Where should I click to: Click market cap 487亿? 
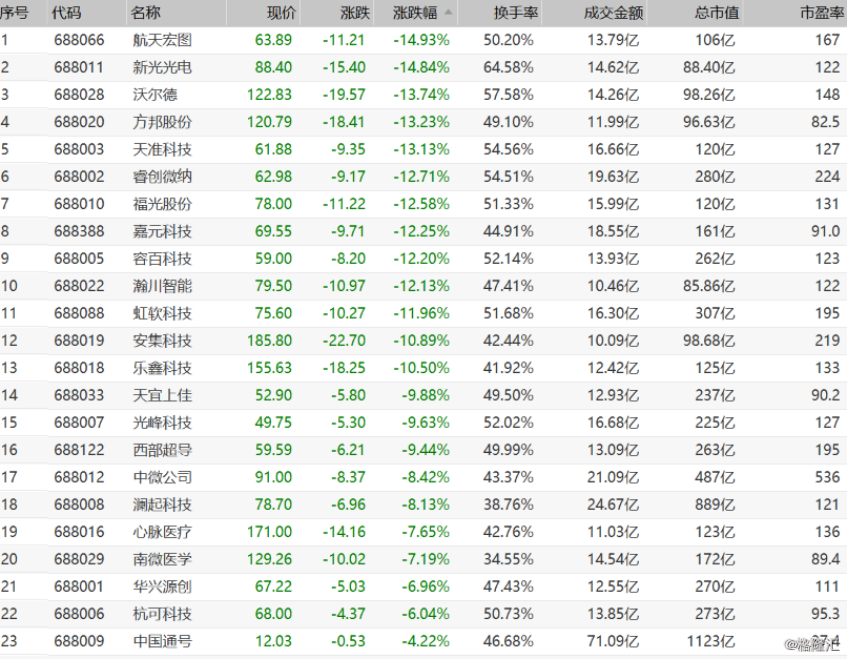(x=715, y=478)
